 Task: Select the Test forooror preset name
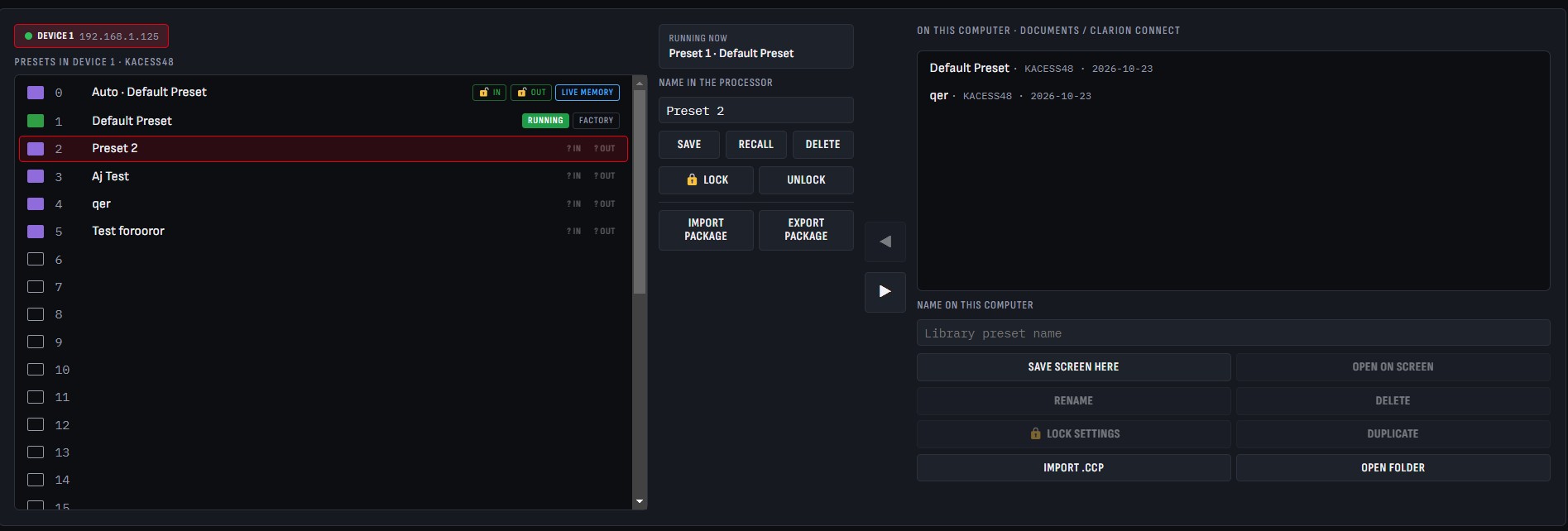(128, 232)
